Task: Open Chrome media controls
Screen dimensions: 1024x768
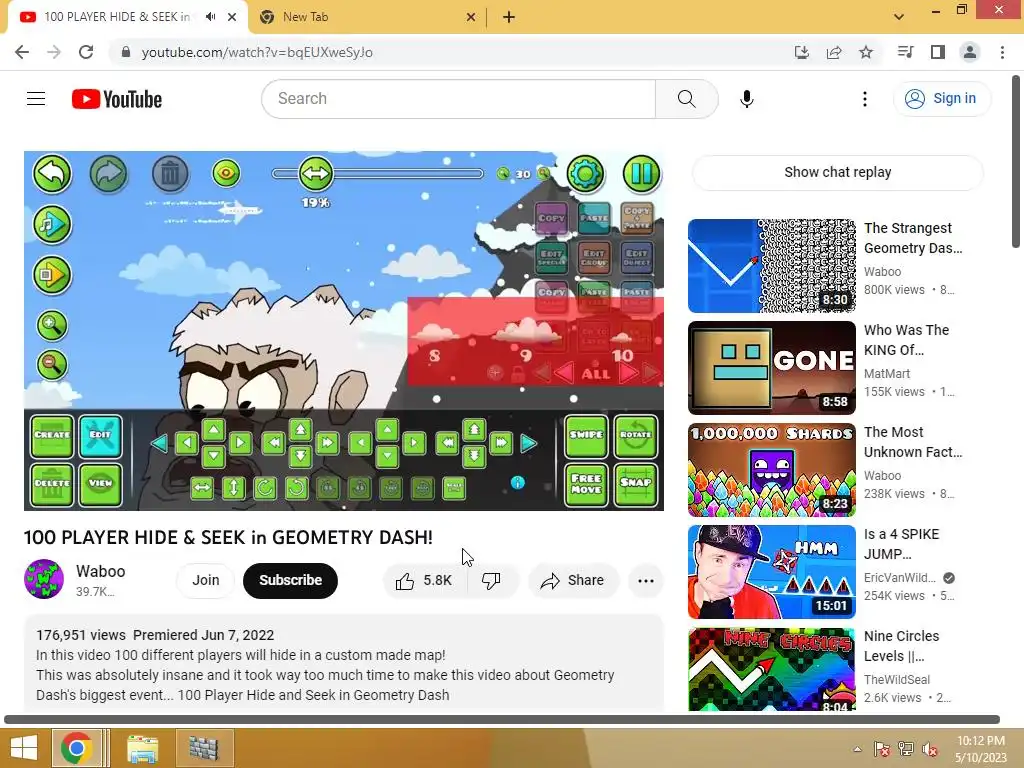Action: point(906,52)
